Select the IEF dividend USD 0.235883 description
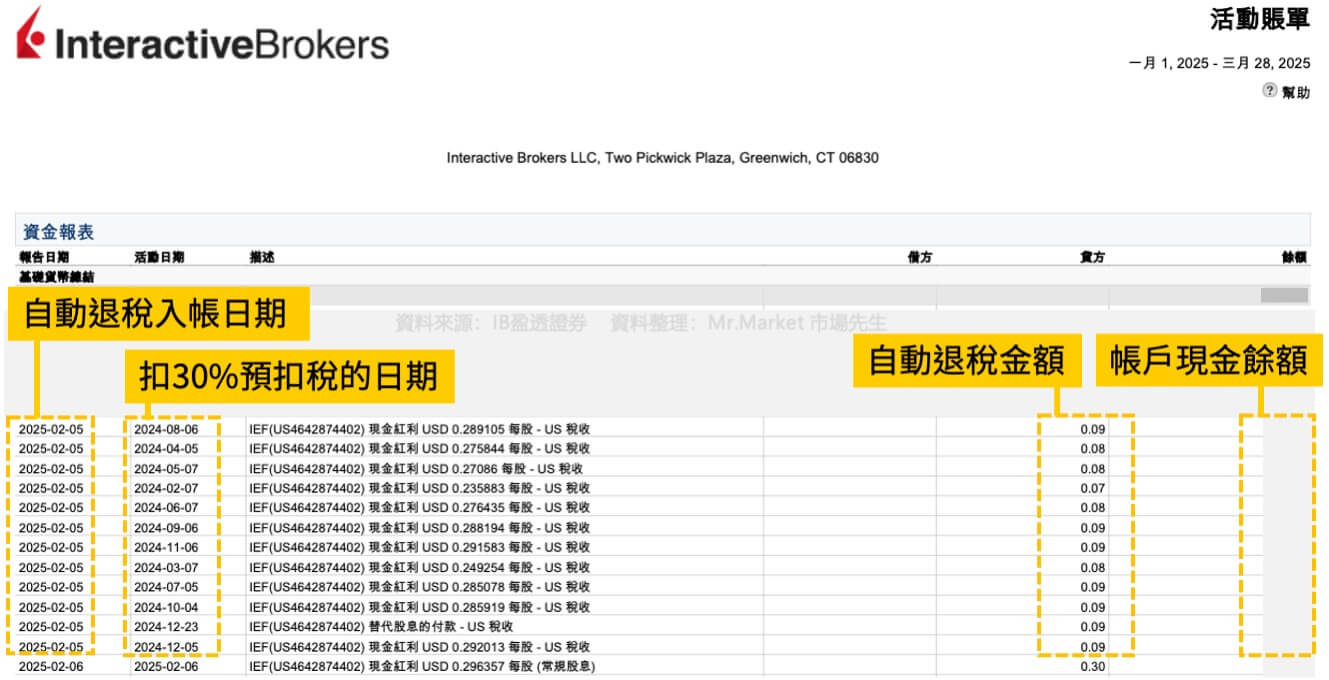This screenshot has height=680, width=1329. click(x=420, y=488)
